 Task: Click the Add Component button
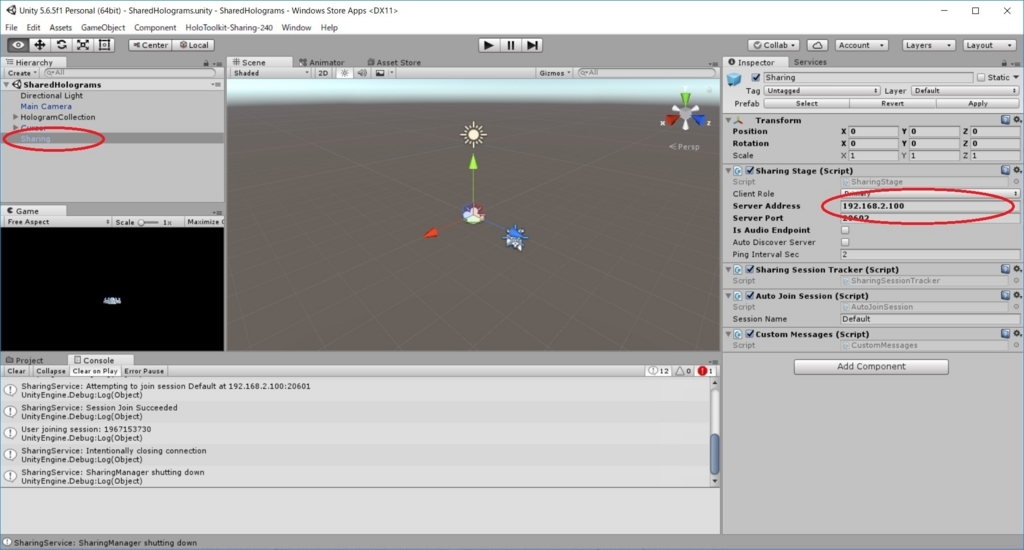point(871,366)
